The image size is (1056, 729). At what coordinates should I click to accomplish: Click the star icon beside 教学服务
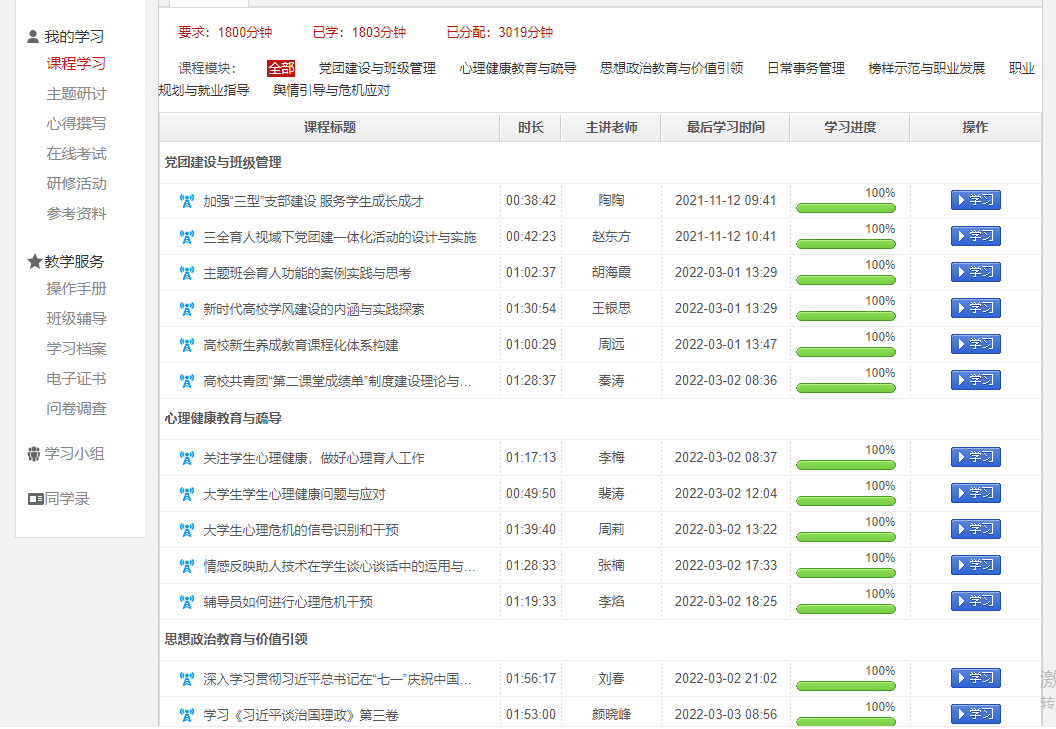[34, 261]
